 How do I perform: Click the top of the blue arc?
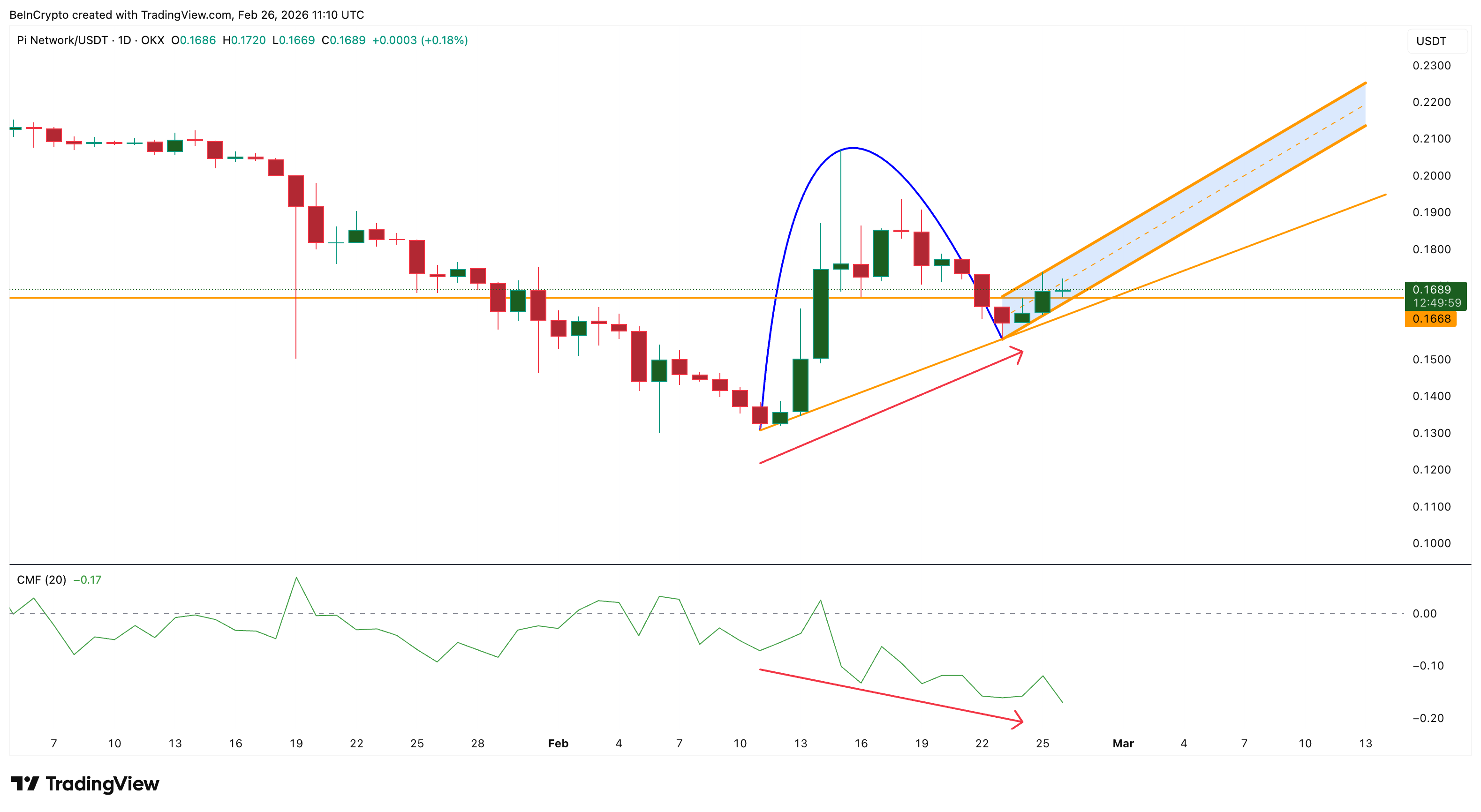853,148
